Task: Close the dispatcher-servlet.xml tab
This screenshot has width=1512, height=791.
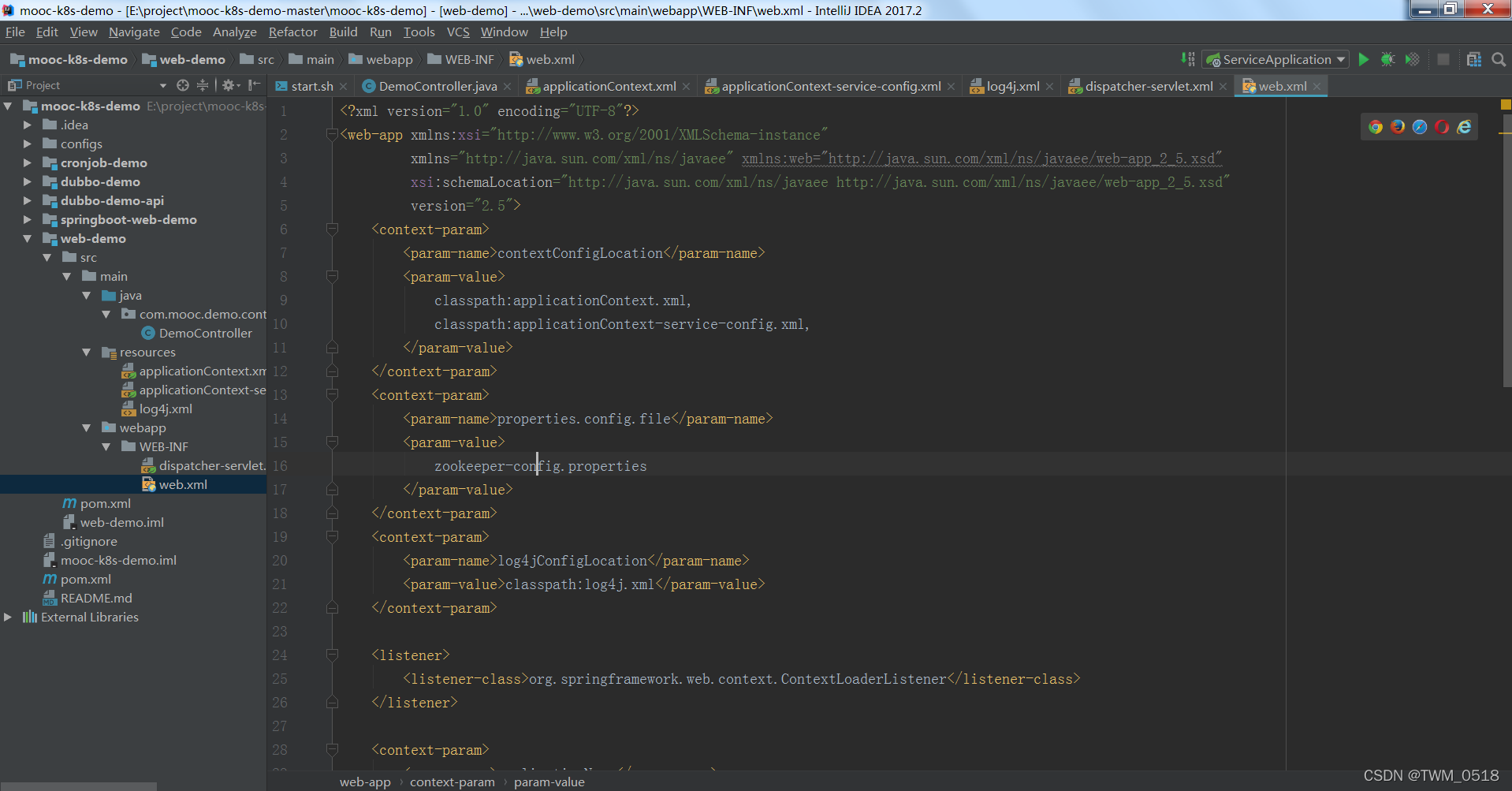Action: 1223,87
